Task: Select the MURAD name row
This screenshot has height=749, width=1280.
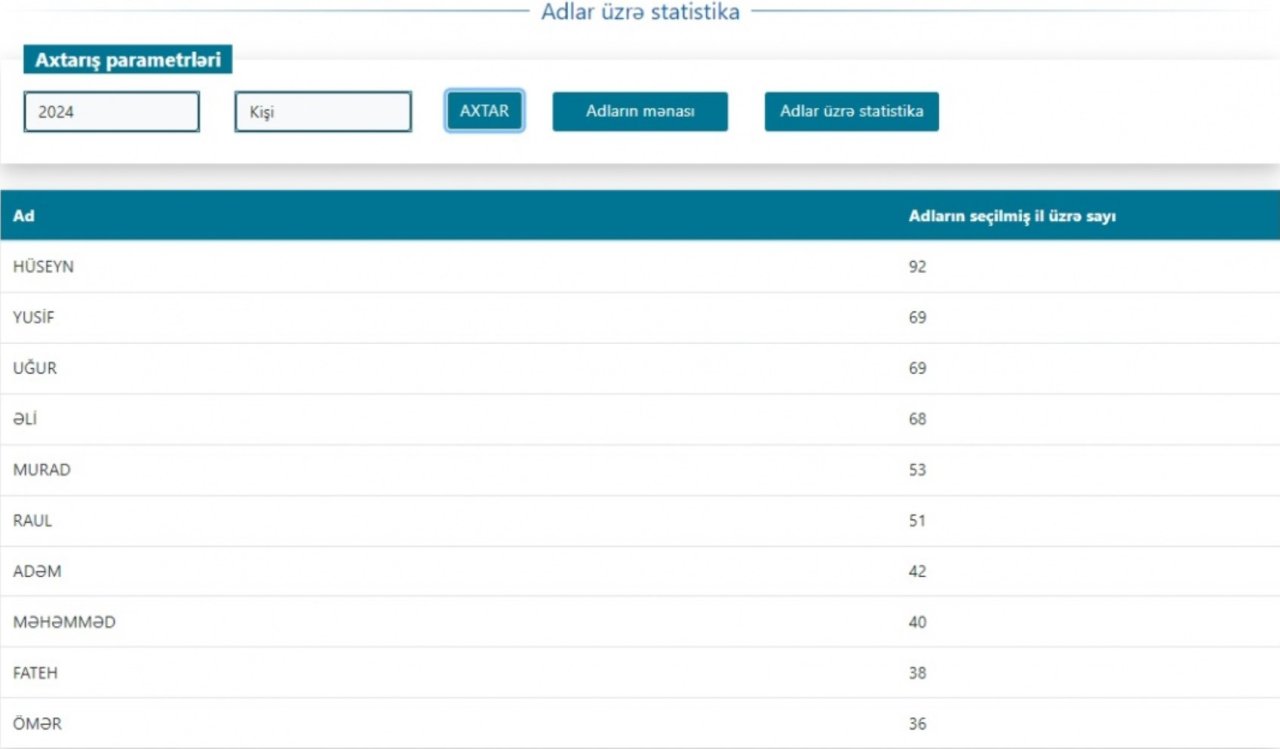Action: (640, 470)
